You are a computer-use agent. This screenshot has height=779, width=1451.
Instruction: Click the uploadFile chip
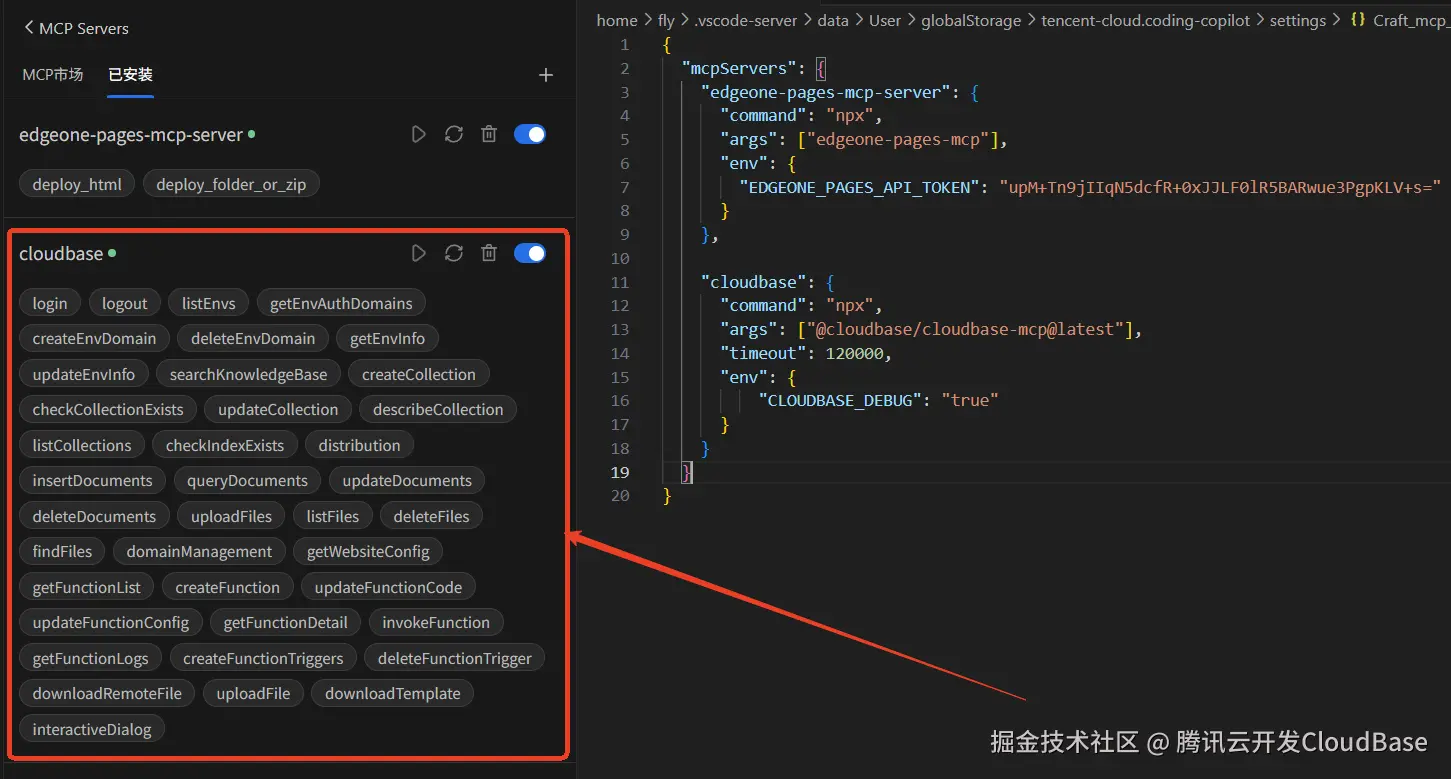coord(253,693)
